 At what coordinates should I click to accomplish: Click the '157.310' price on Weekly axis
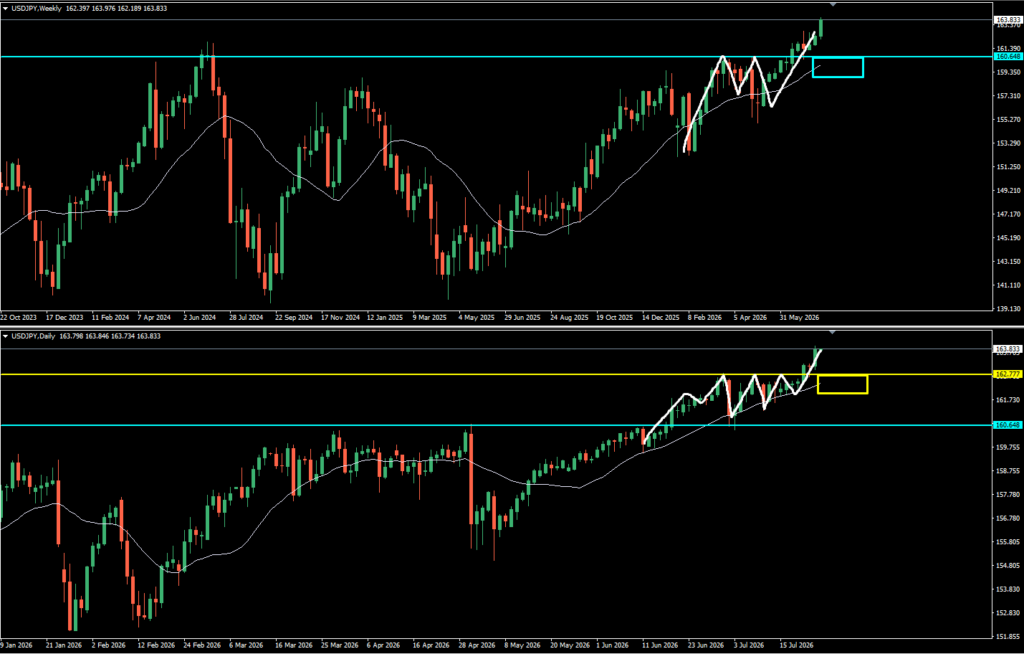pos(1009,96)
